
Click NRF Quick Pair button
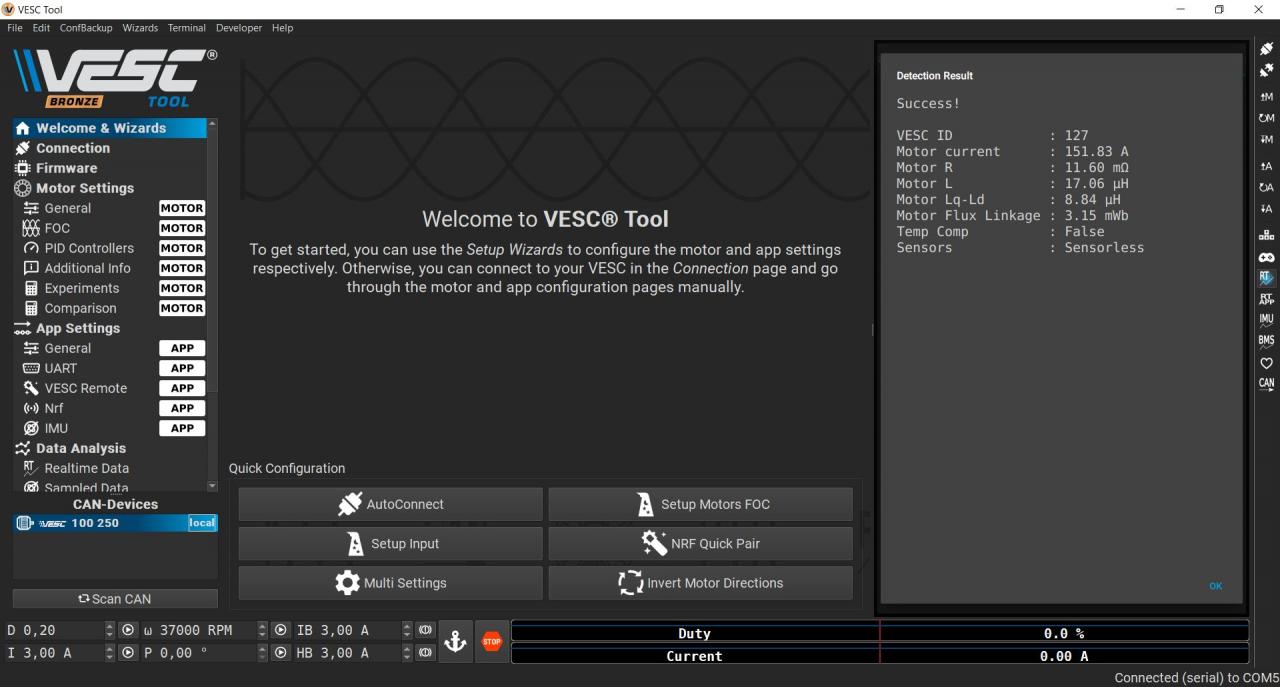(701, 544)
